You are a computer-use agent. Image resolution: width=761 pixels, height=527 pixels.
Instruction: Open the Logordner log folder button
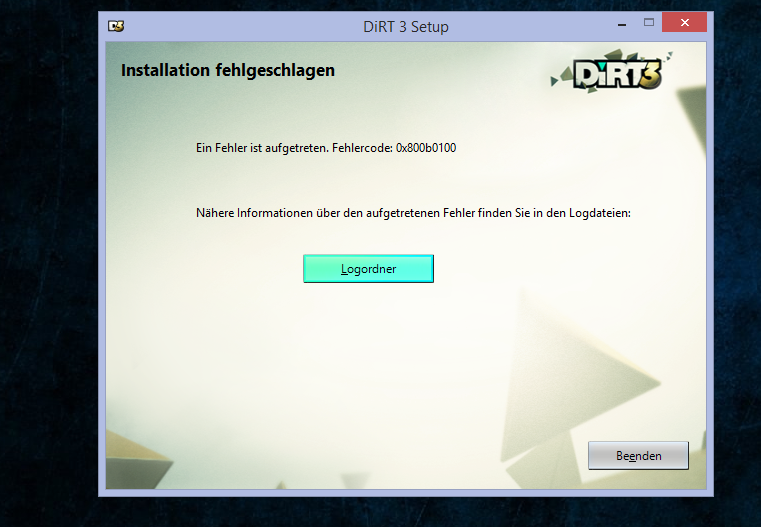368,268
